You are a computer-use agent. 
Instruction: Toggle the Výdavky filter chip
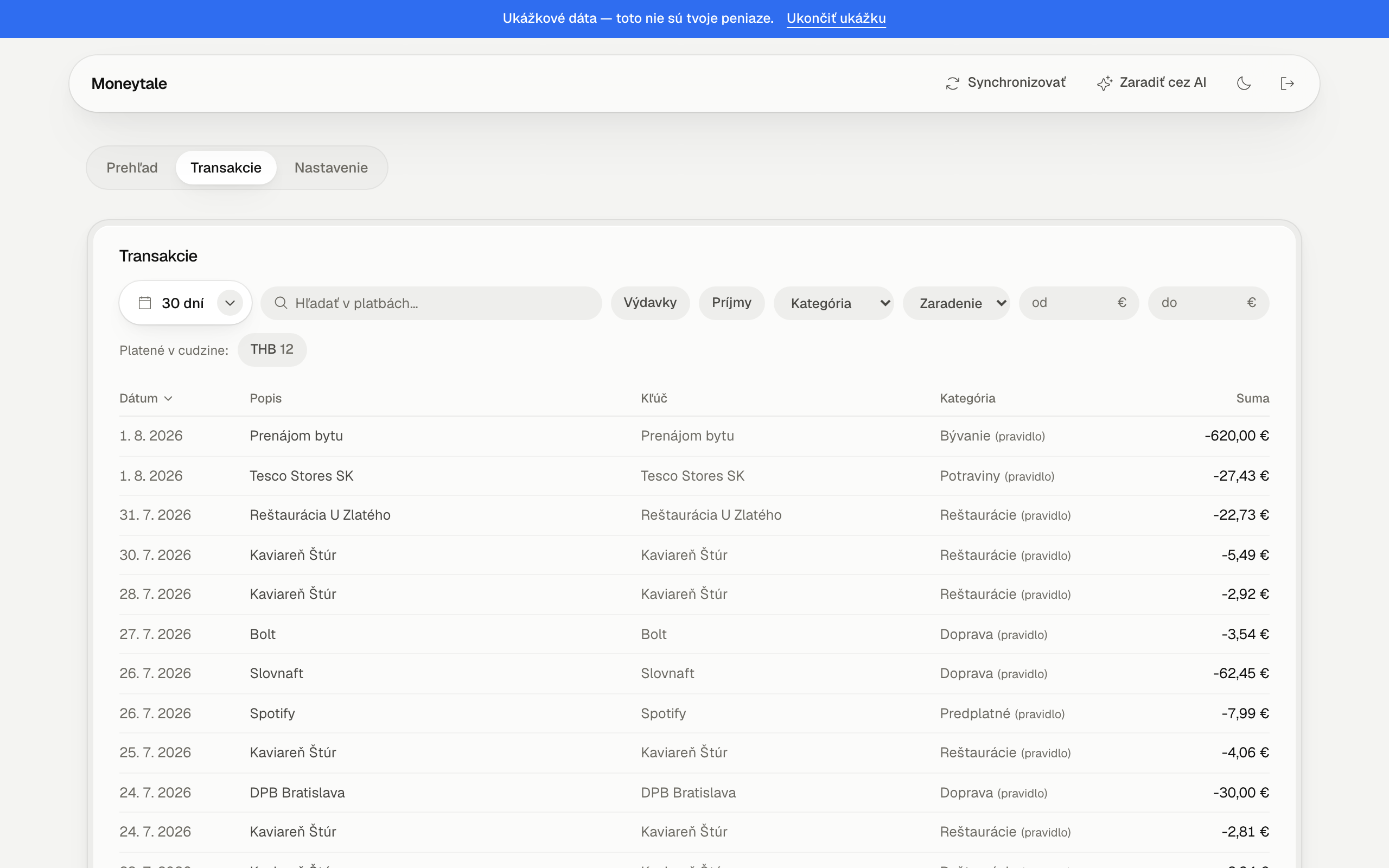click(x=649, y=303)
